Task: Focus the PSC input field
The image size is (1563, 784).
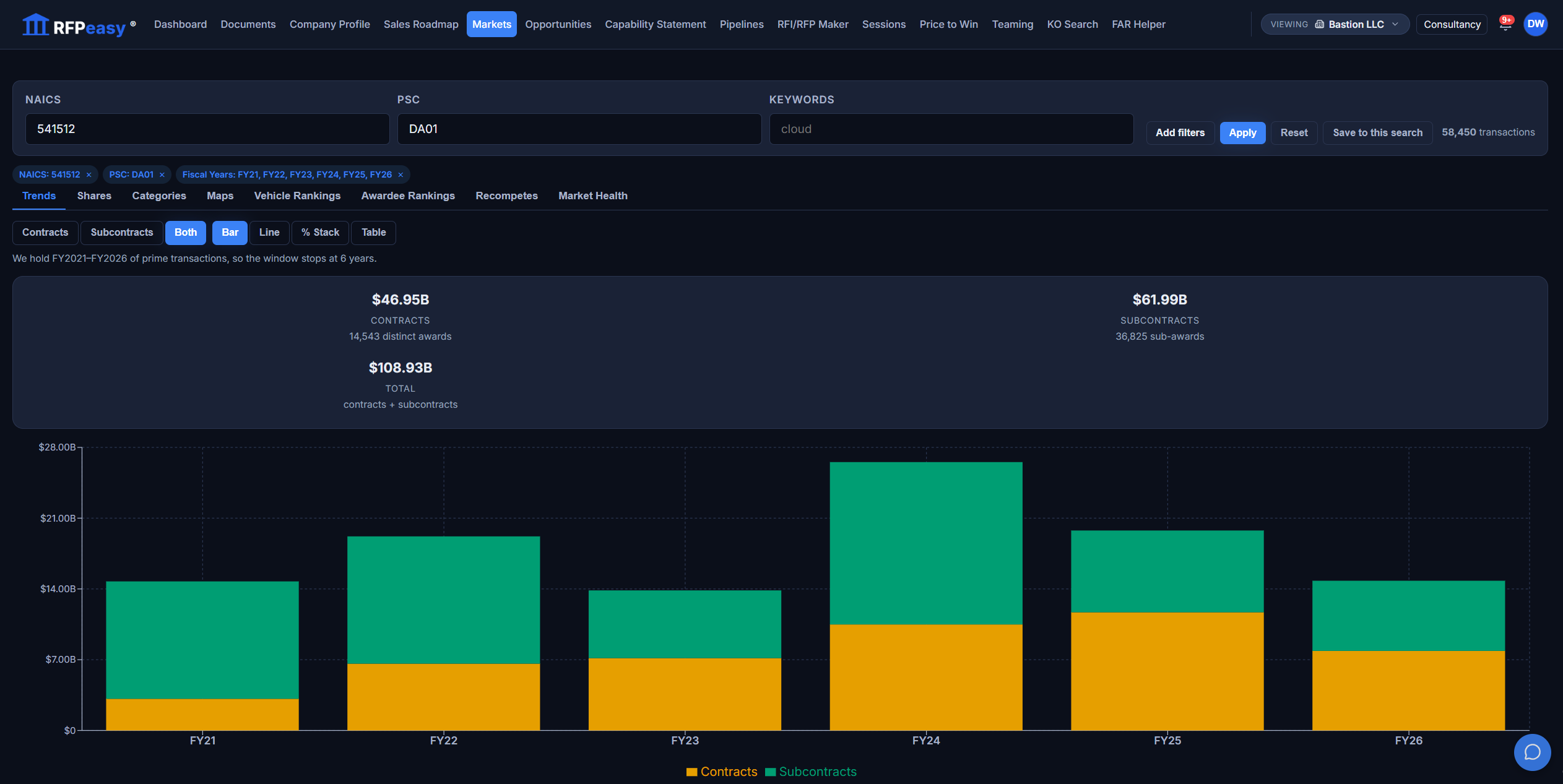Action: pos(579,129)
